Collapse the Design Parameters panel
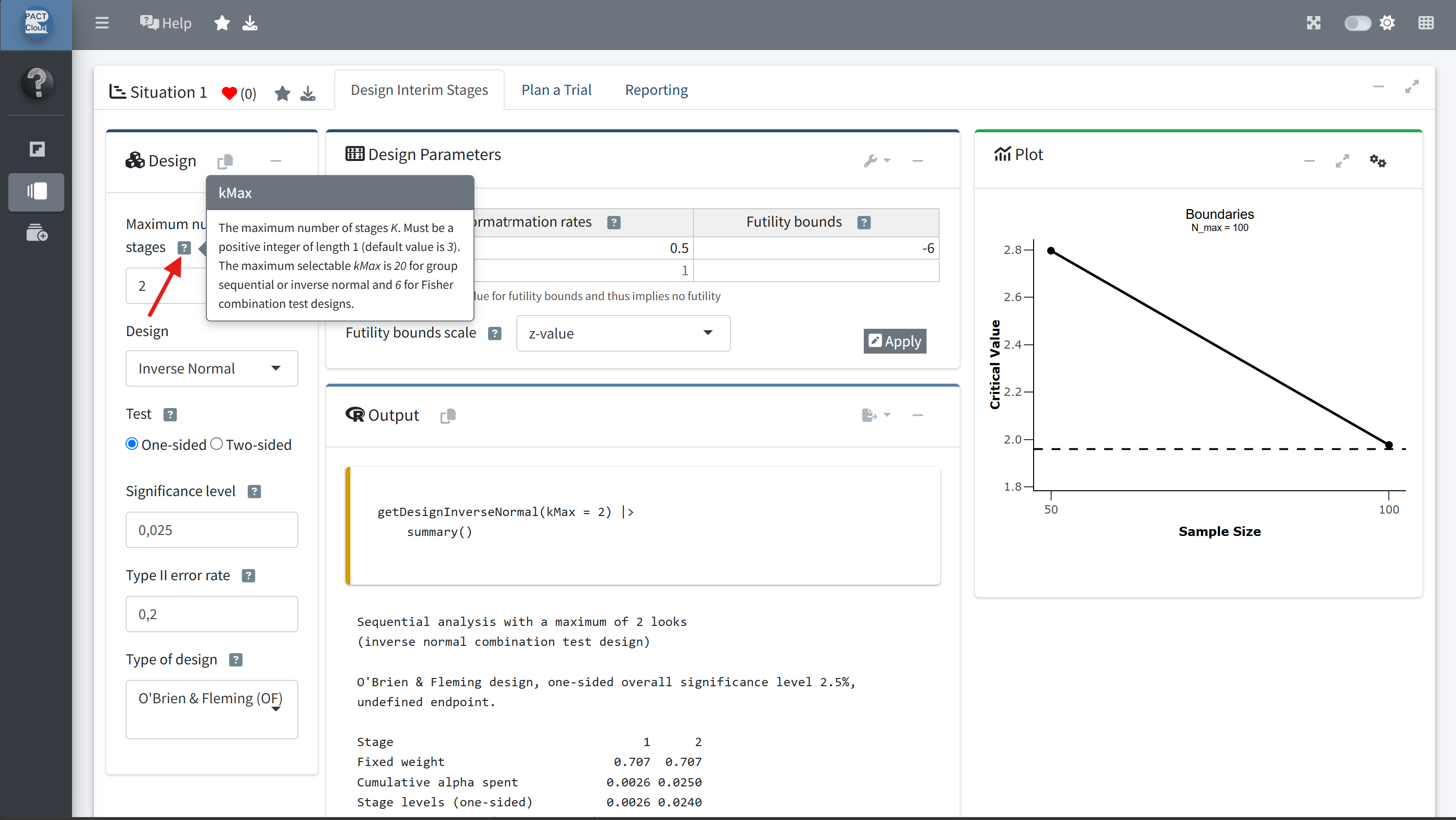Viewport: 1456px width, 820px height. pos(917,161)
